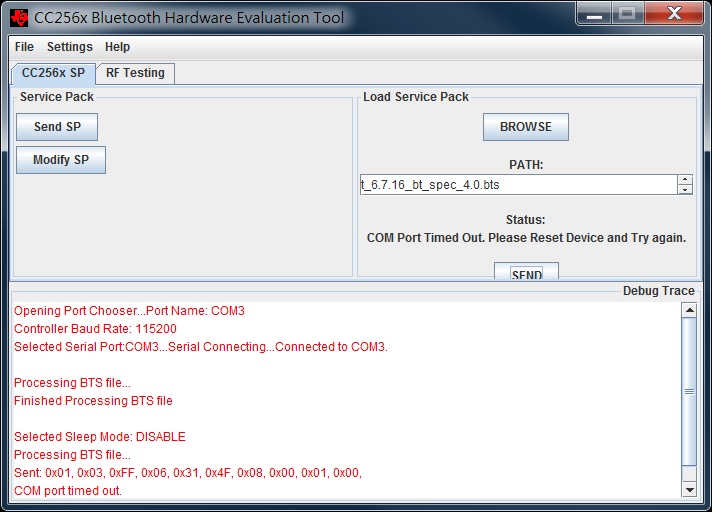Click the Debug Trace scrollbar thumb
Viewport: 712px width, 512px height.
click(x=689, y=391)
